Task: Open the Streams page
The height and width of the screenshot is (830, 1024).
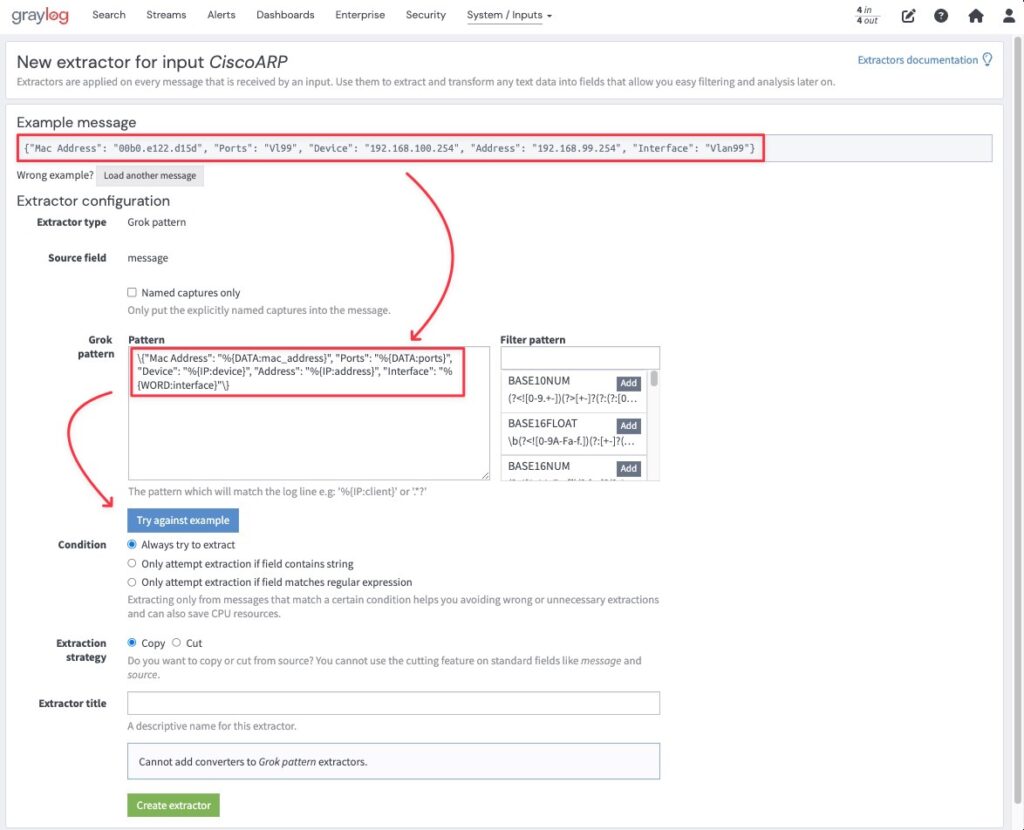Action: (x=166, y=14)
